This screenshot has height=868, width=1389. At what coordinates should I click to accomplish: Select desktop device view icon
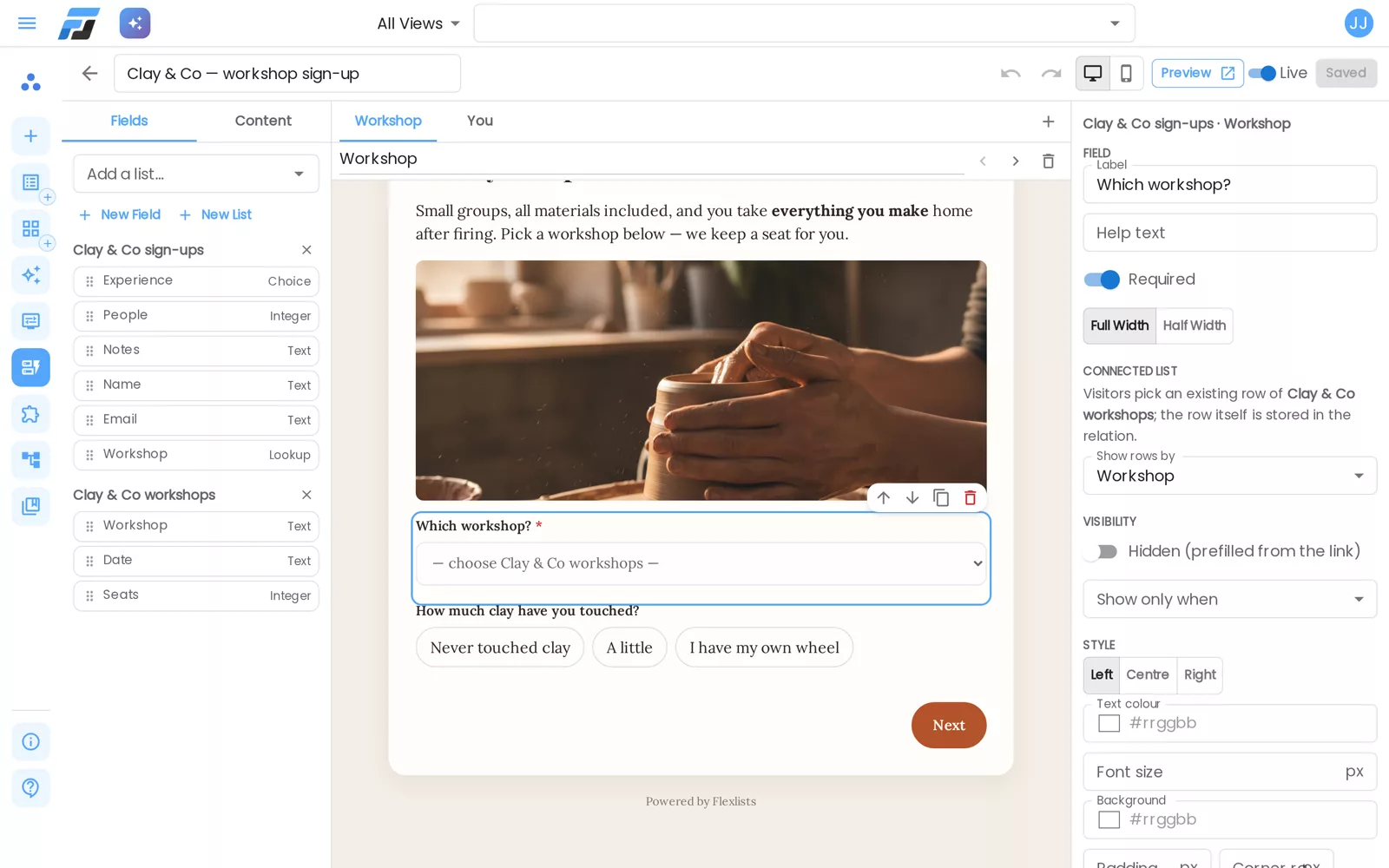tap(1093, 74)
